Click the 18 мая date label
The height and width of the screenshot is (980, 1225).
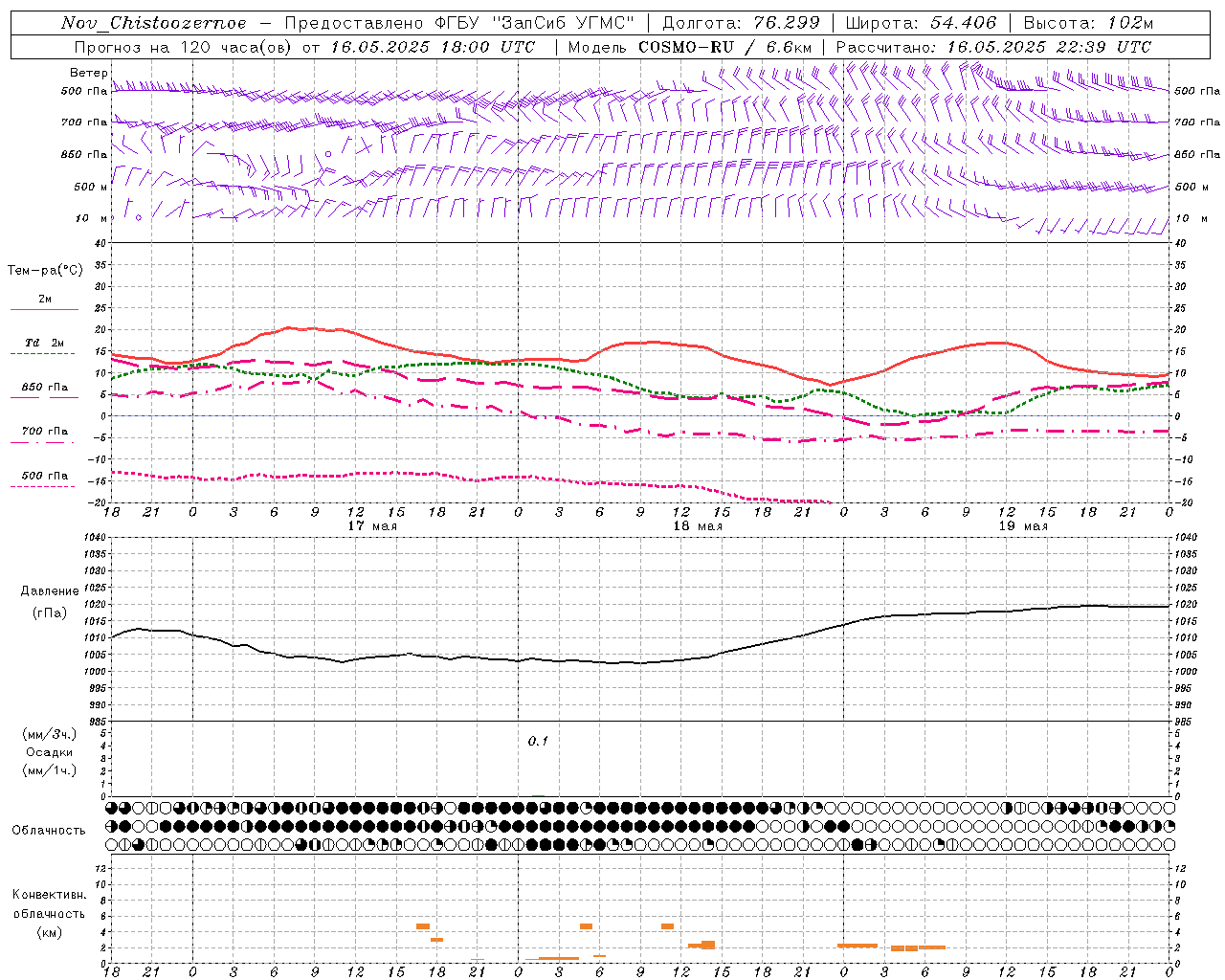coord(697,526)
